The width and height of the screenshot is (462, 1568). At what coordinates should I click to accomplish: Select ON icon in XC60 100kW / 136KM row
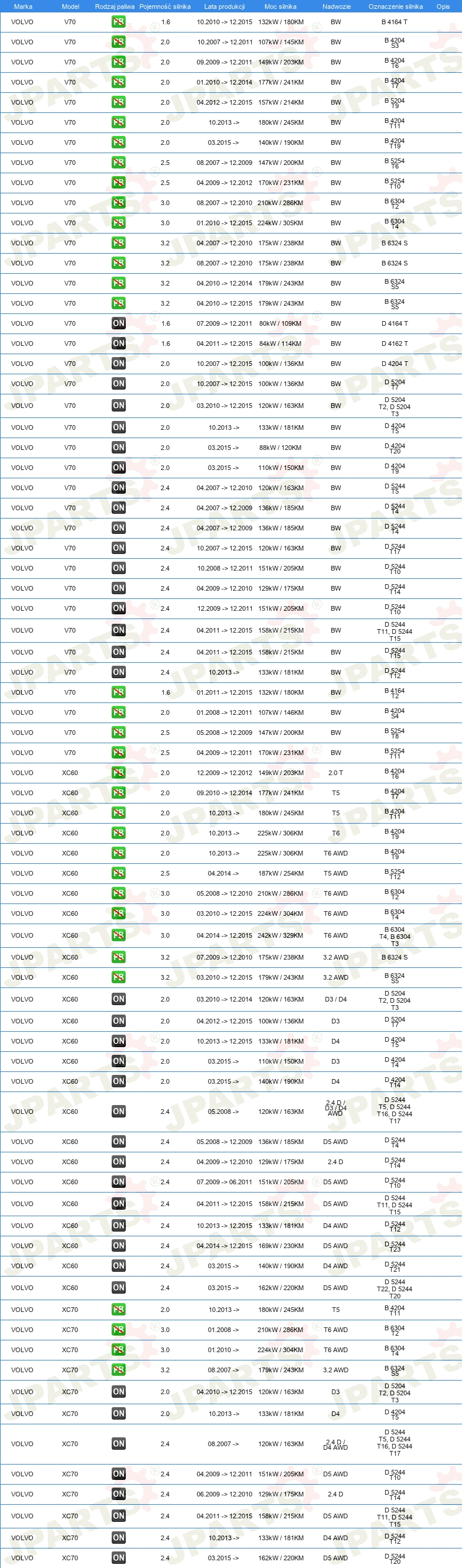119,1021
